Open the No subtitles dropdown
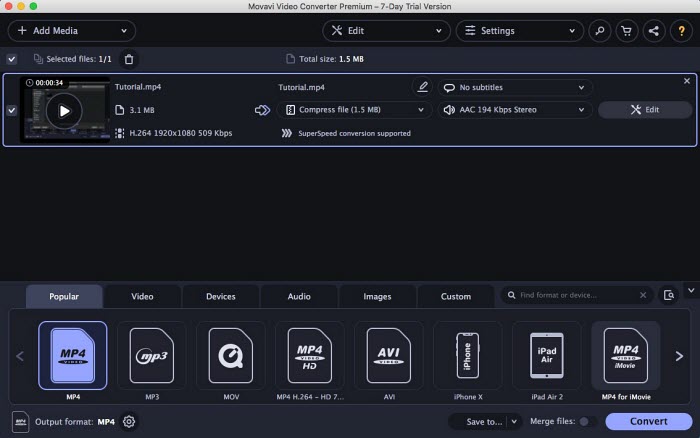 click(x=515, y=88)
